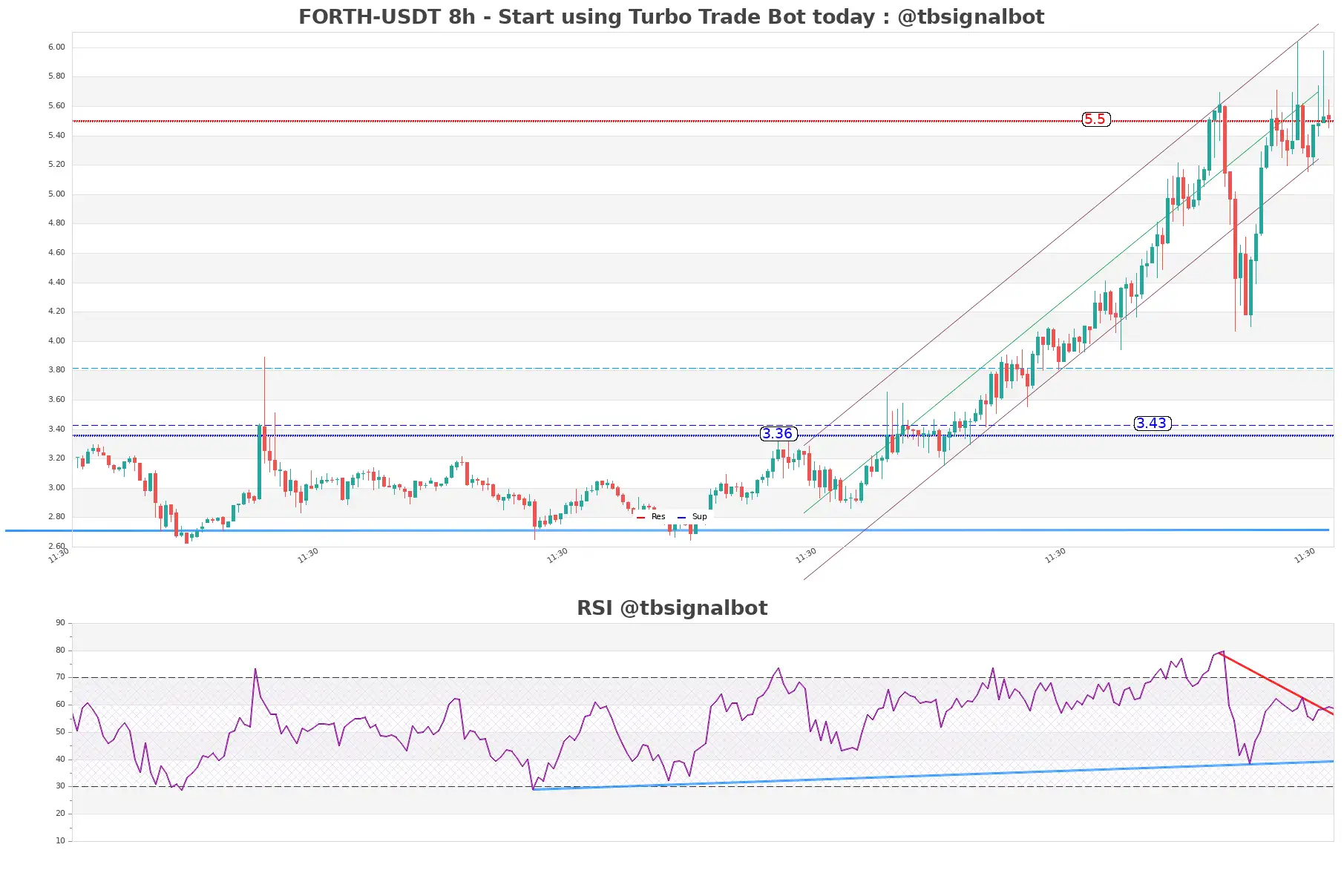Click the 3.00 price axis label

[x=56, y=488]
